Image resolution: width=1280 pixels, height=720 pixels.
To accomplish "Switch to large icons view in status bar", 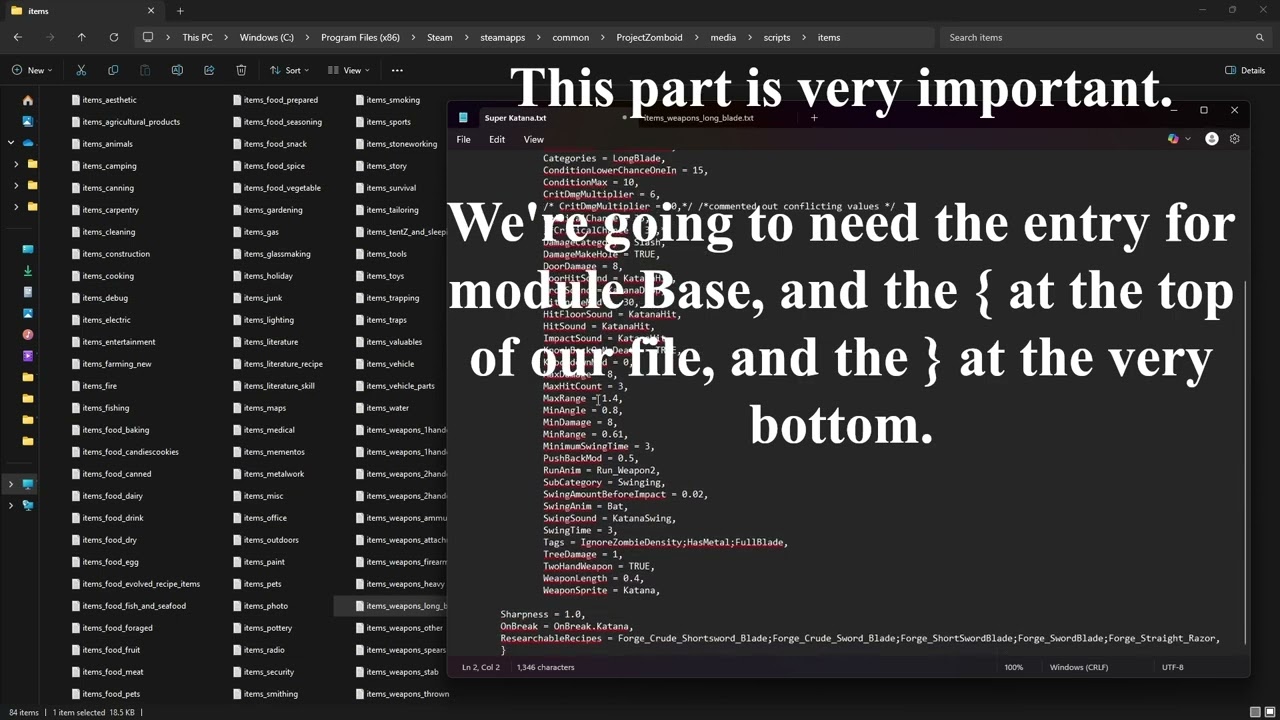I will tap(1269, 712).
